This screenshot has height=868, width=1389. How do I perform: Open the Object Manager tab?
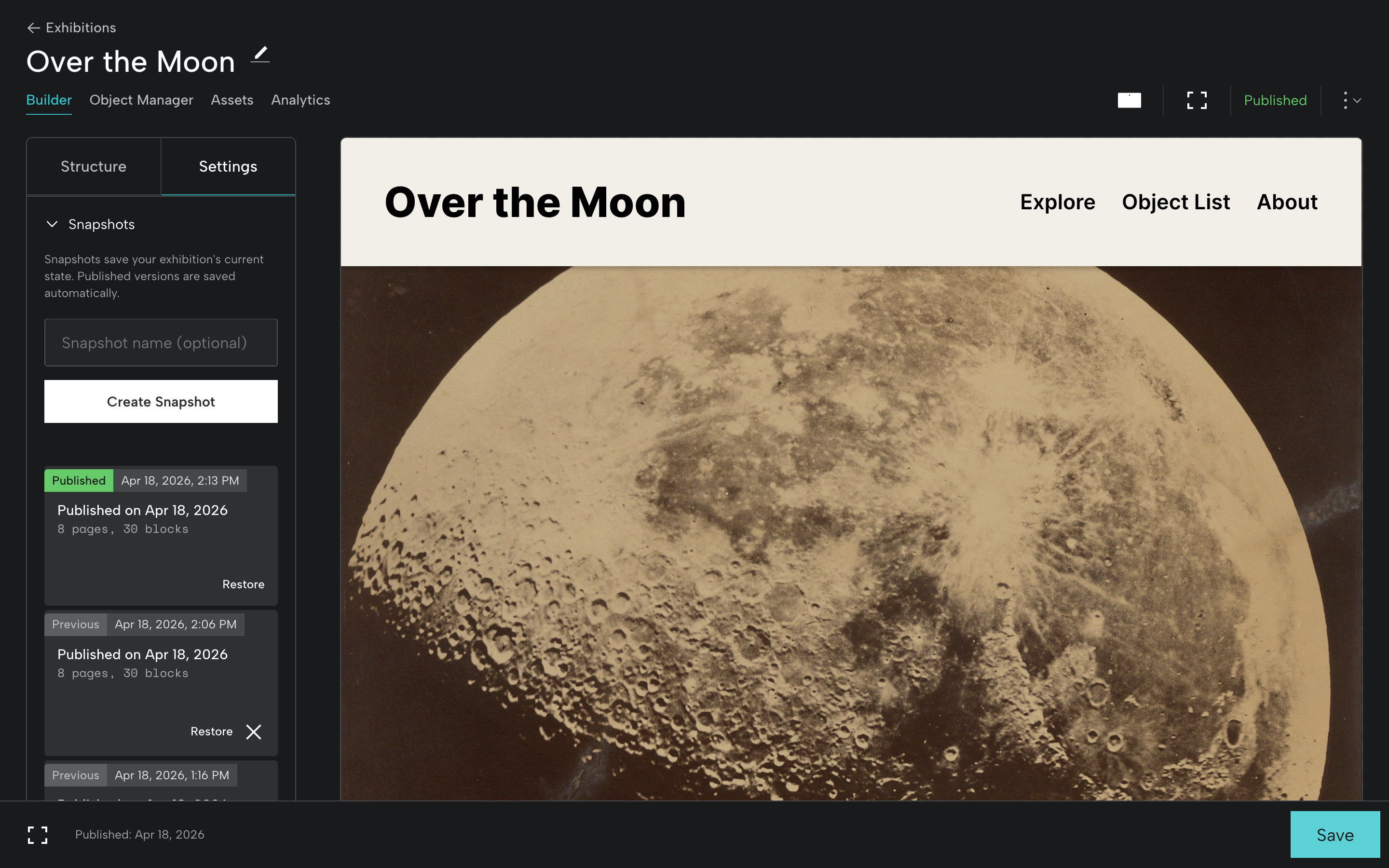point(141,100)
